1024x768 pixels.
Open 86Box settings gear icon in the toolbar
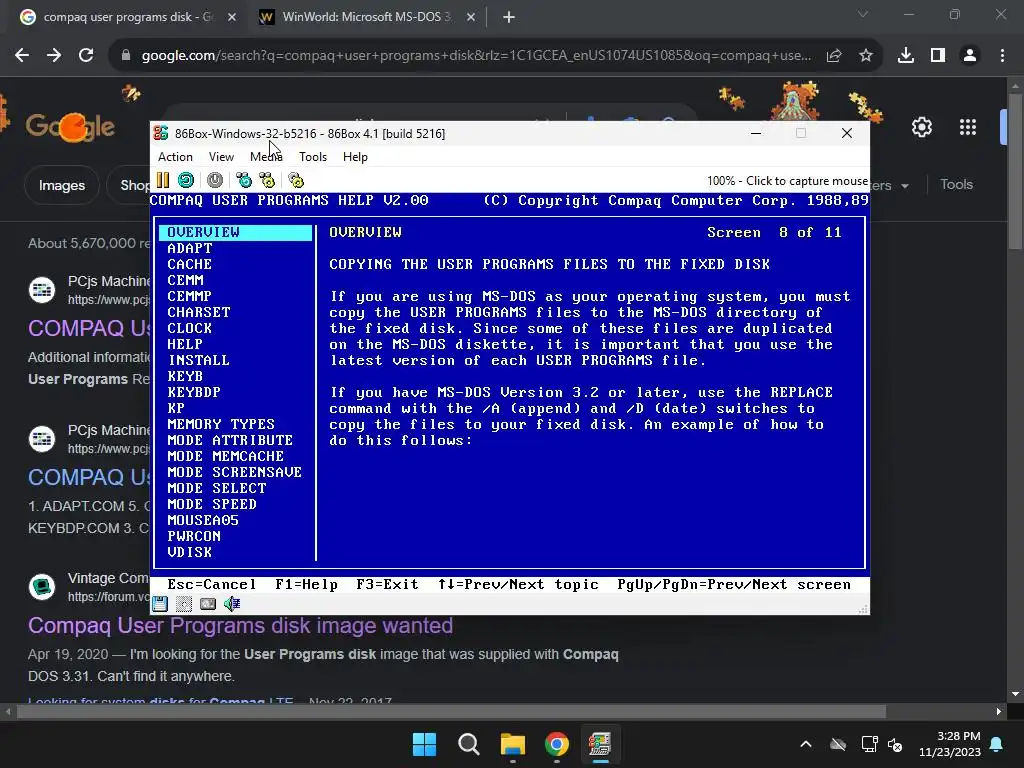click(x=296, y=180)
